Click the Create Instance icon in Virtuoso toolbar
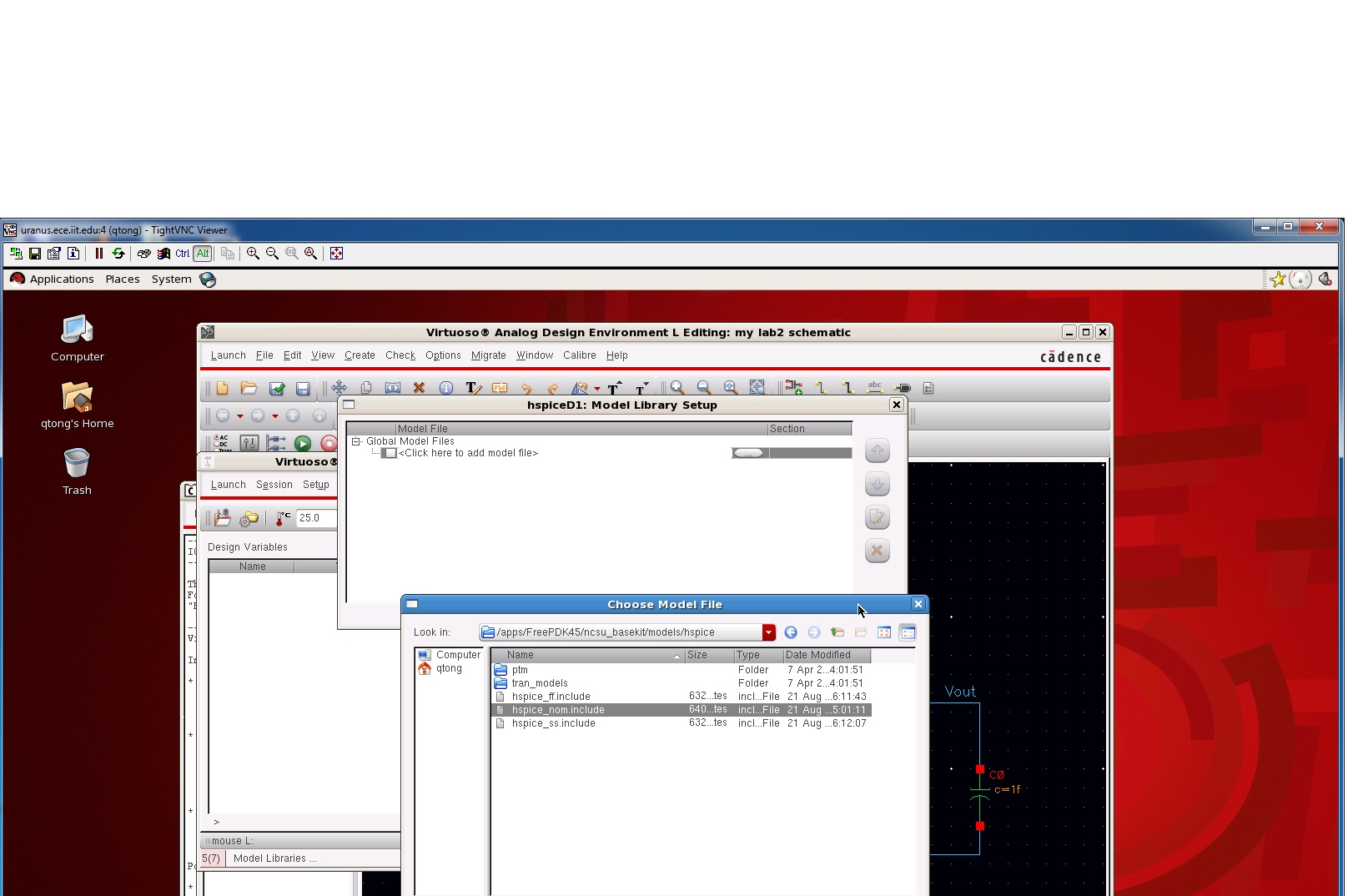This screenshot has height=896, width=1348. tap(793, 388)
